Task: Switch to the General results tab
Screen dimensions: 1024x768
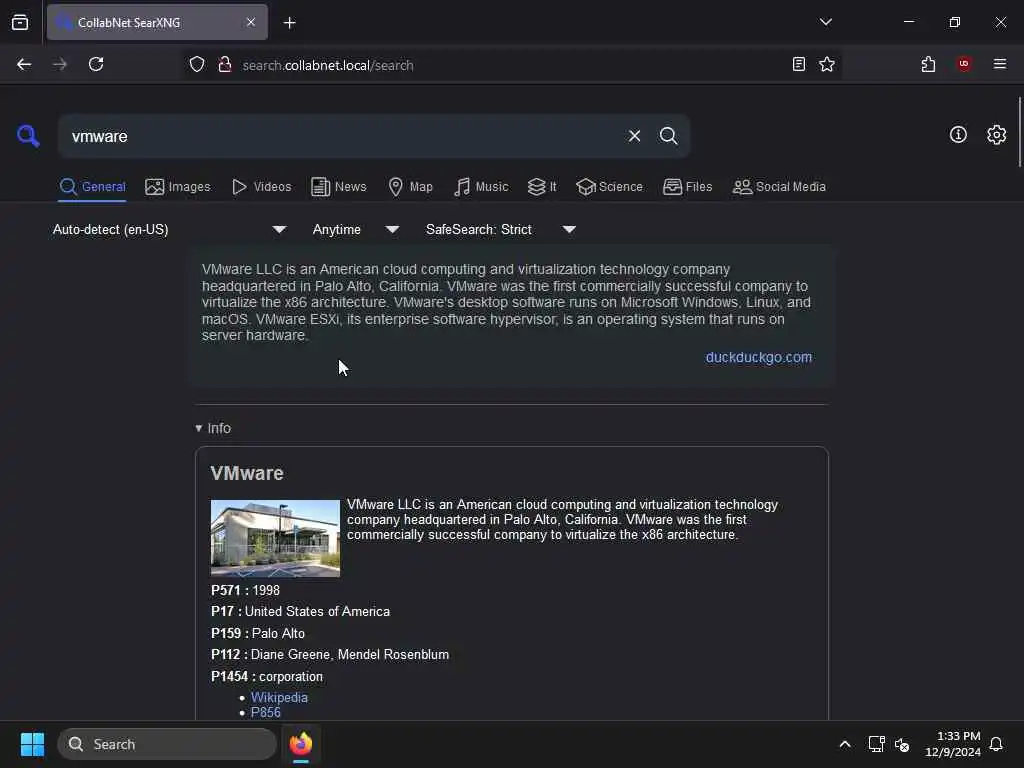Action: coord(92,187)
